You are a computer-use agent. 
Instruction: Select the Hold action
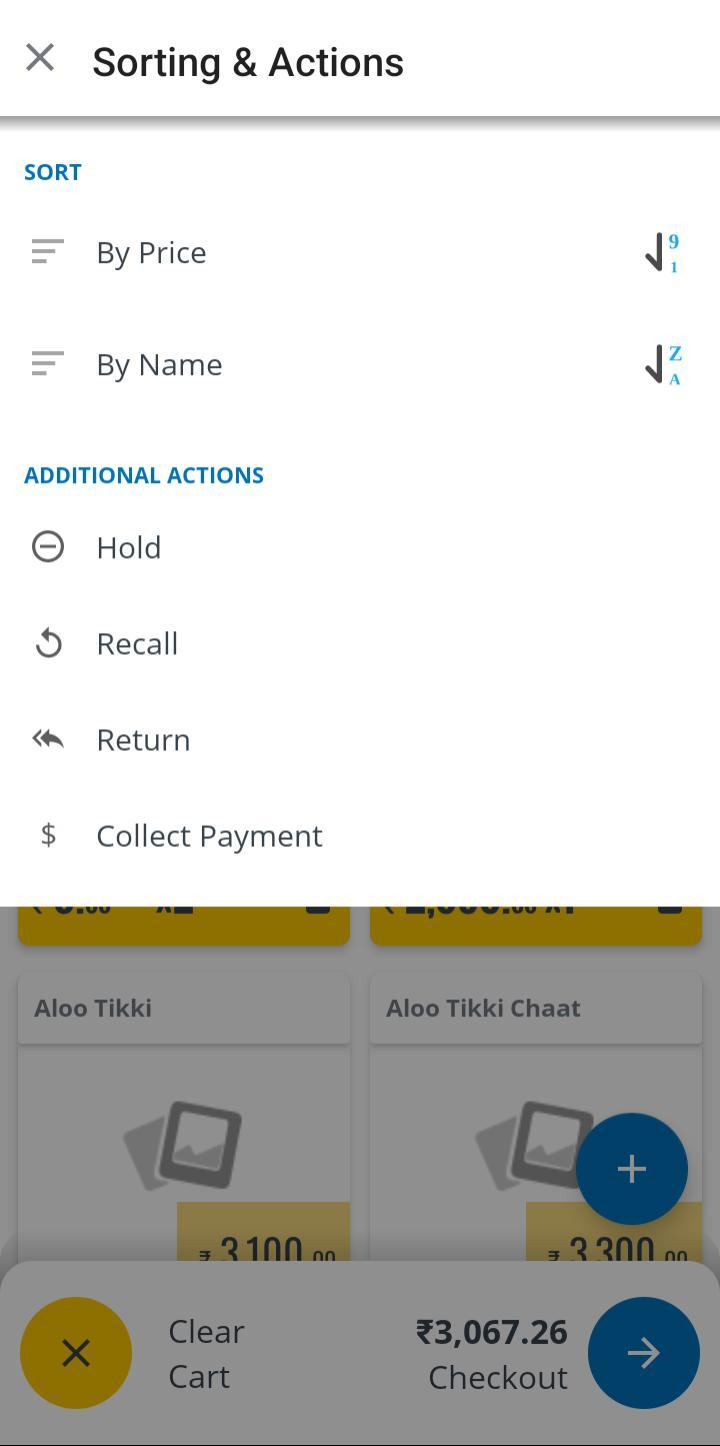[x=129, y=548]
